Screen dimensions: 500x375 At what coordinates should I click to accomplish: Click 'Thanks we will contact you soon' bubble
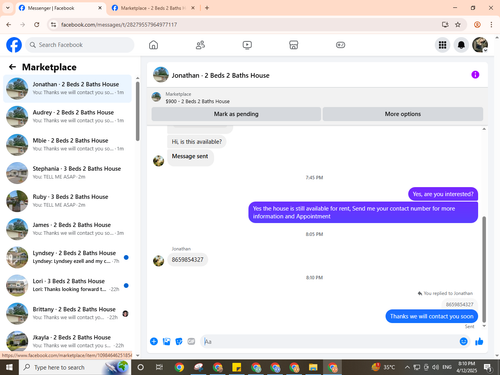[432, 316]
